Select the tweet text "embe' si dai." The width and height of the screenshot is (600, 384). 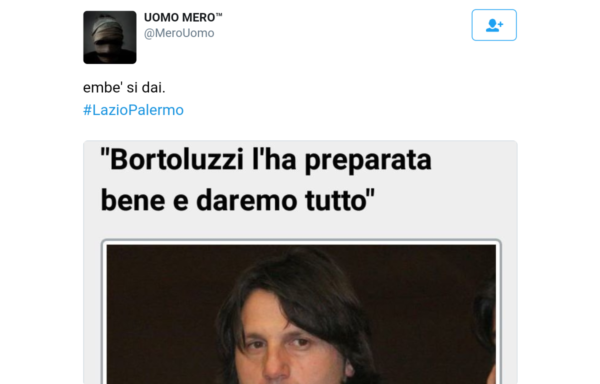124,88
